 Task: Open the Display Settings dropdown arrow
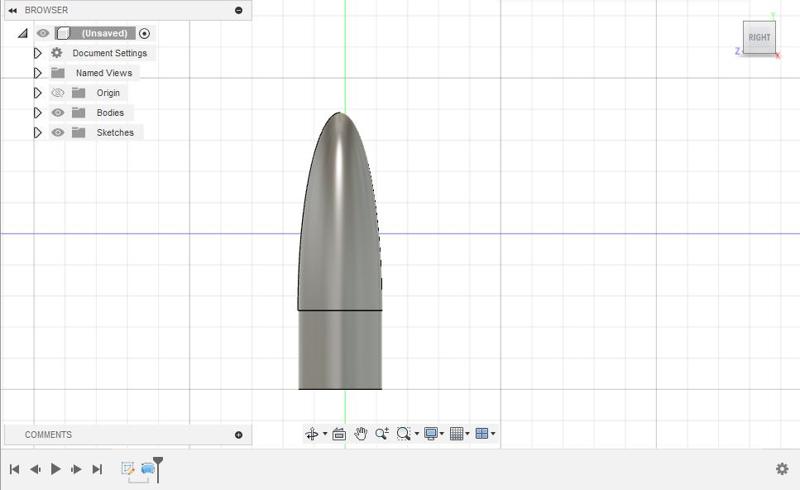[x=442, y=434]
